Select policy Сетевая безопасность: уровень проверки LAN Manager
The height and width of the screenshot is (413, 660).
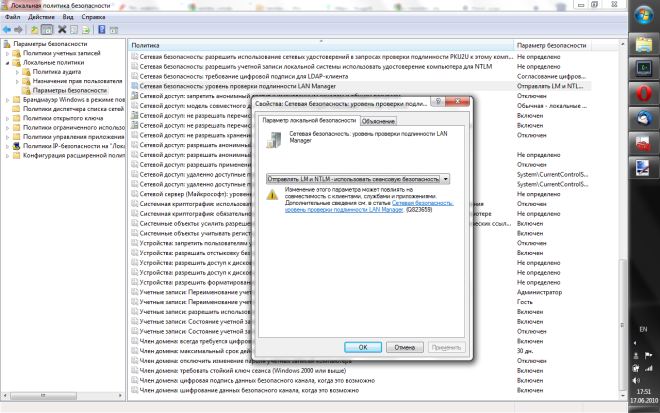tap(238, 86)
